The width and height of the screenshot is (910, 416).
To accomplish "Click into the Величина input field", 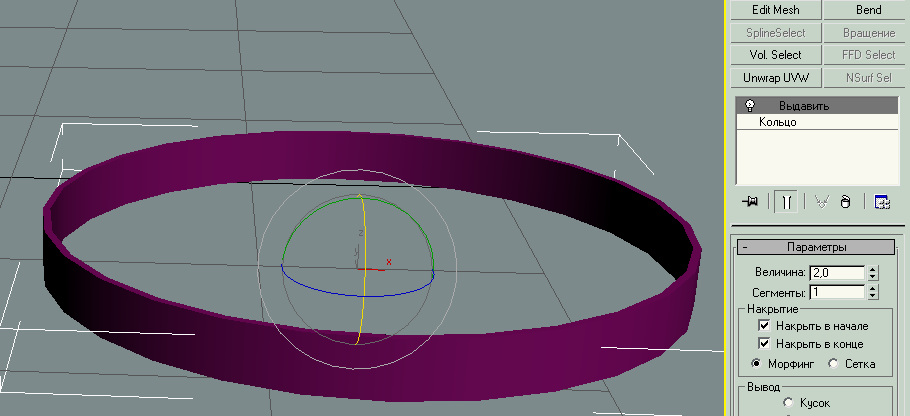I will (837, 272).
